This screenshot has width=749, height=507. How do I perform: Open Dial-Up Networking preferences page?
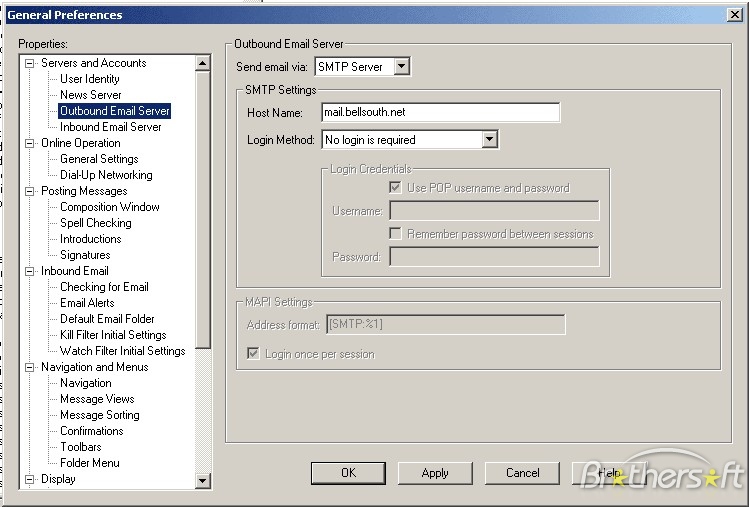pyautogui.click(x=106, y=175)
